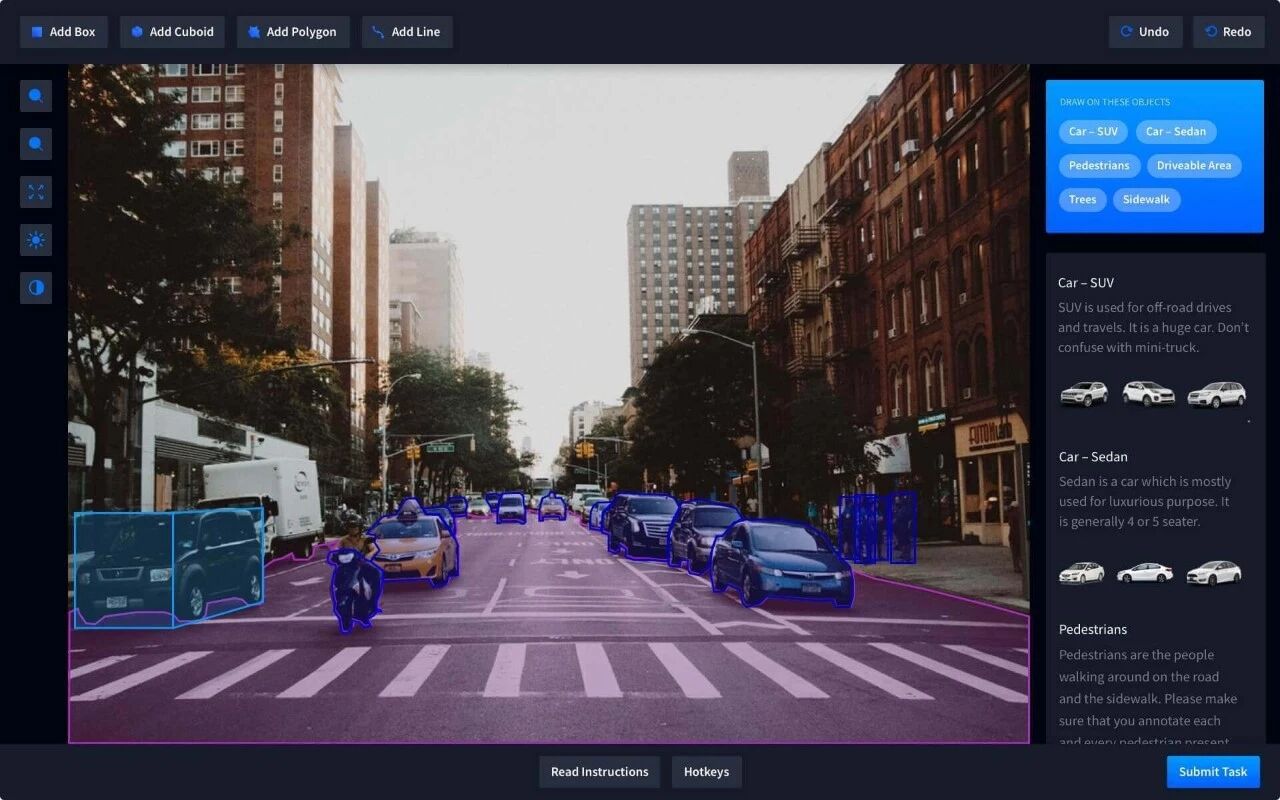Click the 'Car – SUV' description heading
This screenshot has width=1280, height=800.
(1086, 283)
